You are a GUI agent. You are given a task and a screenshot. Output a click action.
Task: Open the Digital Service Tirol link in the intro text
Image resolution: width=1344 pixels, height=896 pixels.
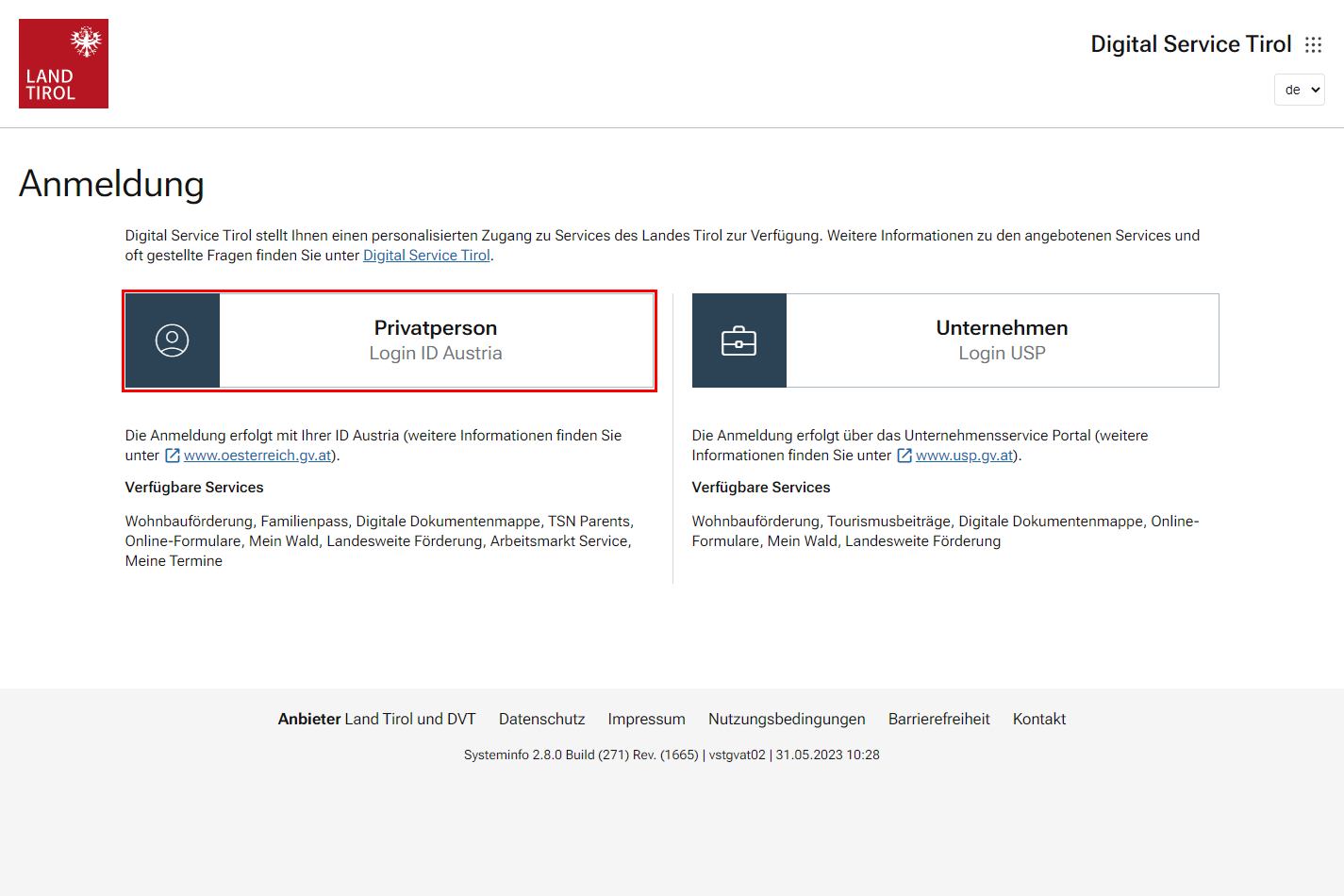(x=426, y=256)
